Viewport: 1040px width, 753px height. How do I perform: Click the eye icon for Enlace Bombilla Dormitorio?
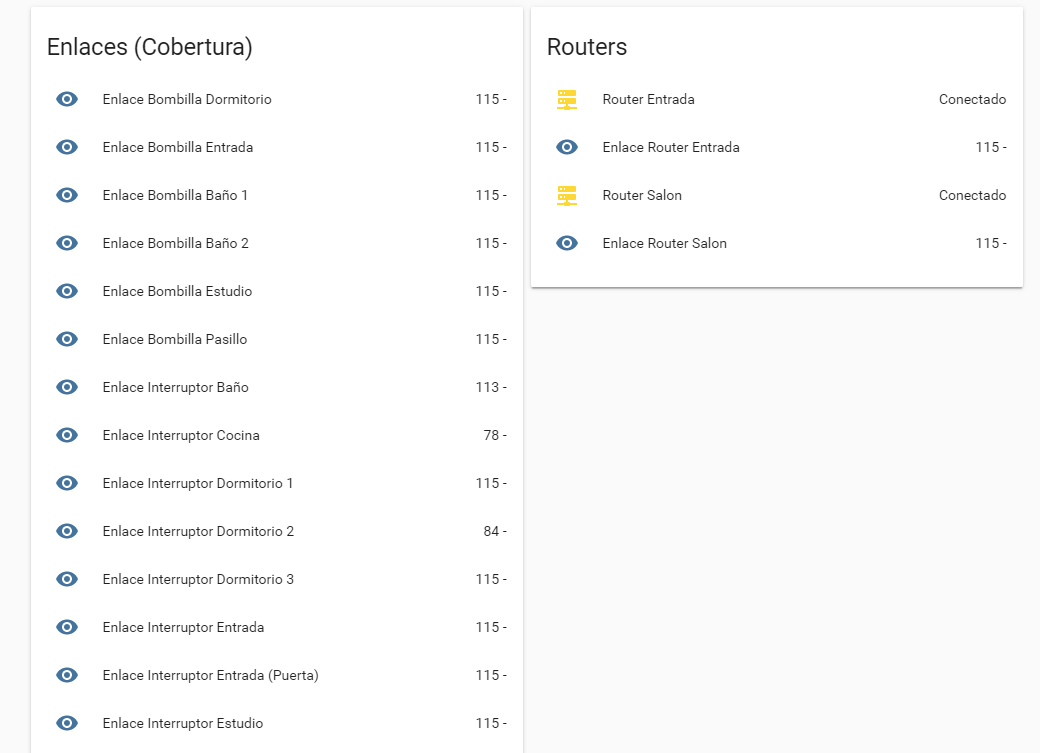coord(67,100)
